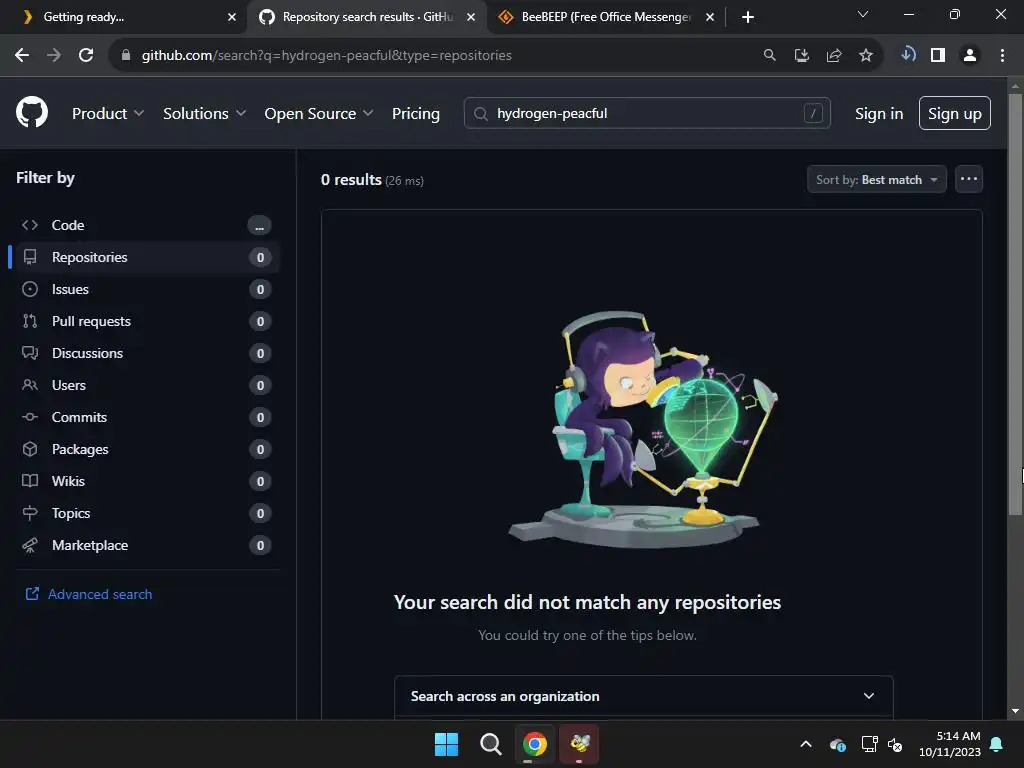The width and height of the screenshot is (1024, 768).
Task: Click the GitHub Octocat logo
Action: (x=32, y=112)
